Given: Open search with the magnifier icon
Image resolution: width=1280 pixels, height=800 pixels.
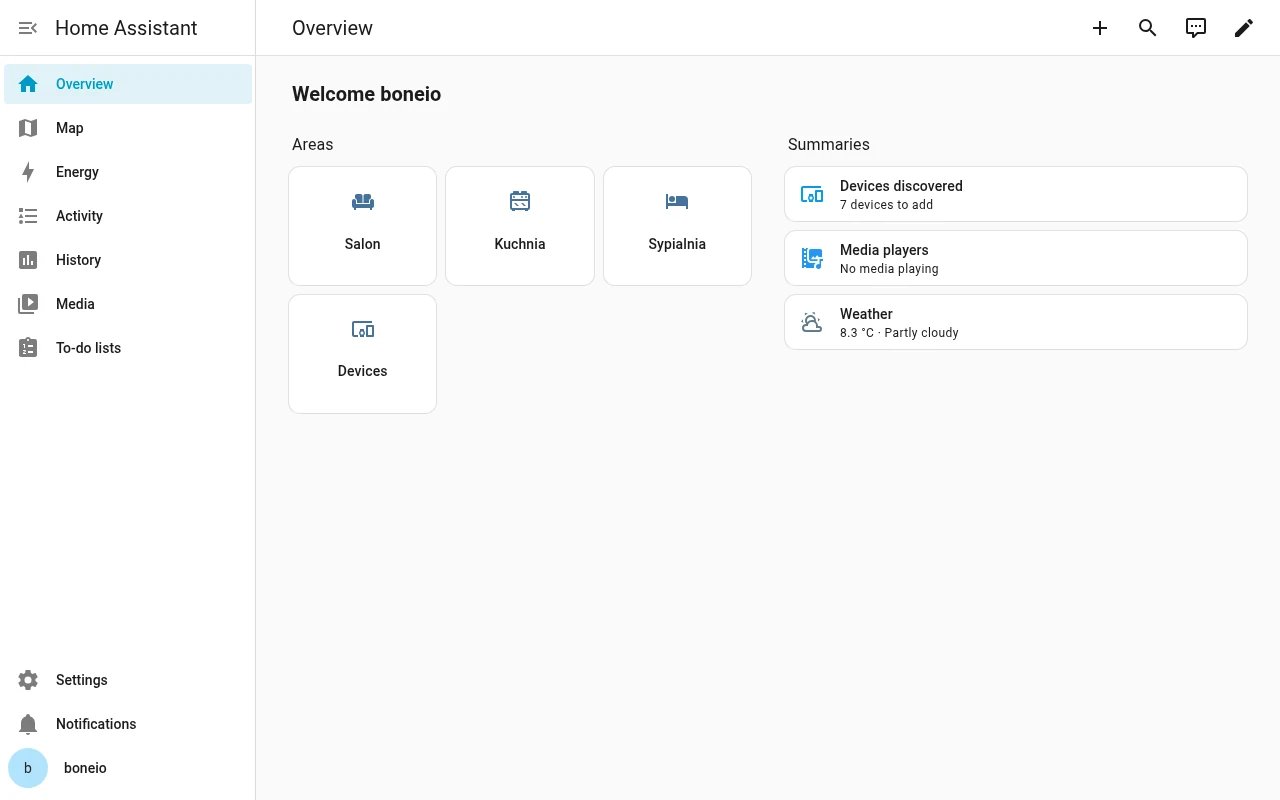Looking at the screenshot, I should (1148, 28).
